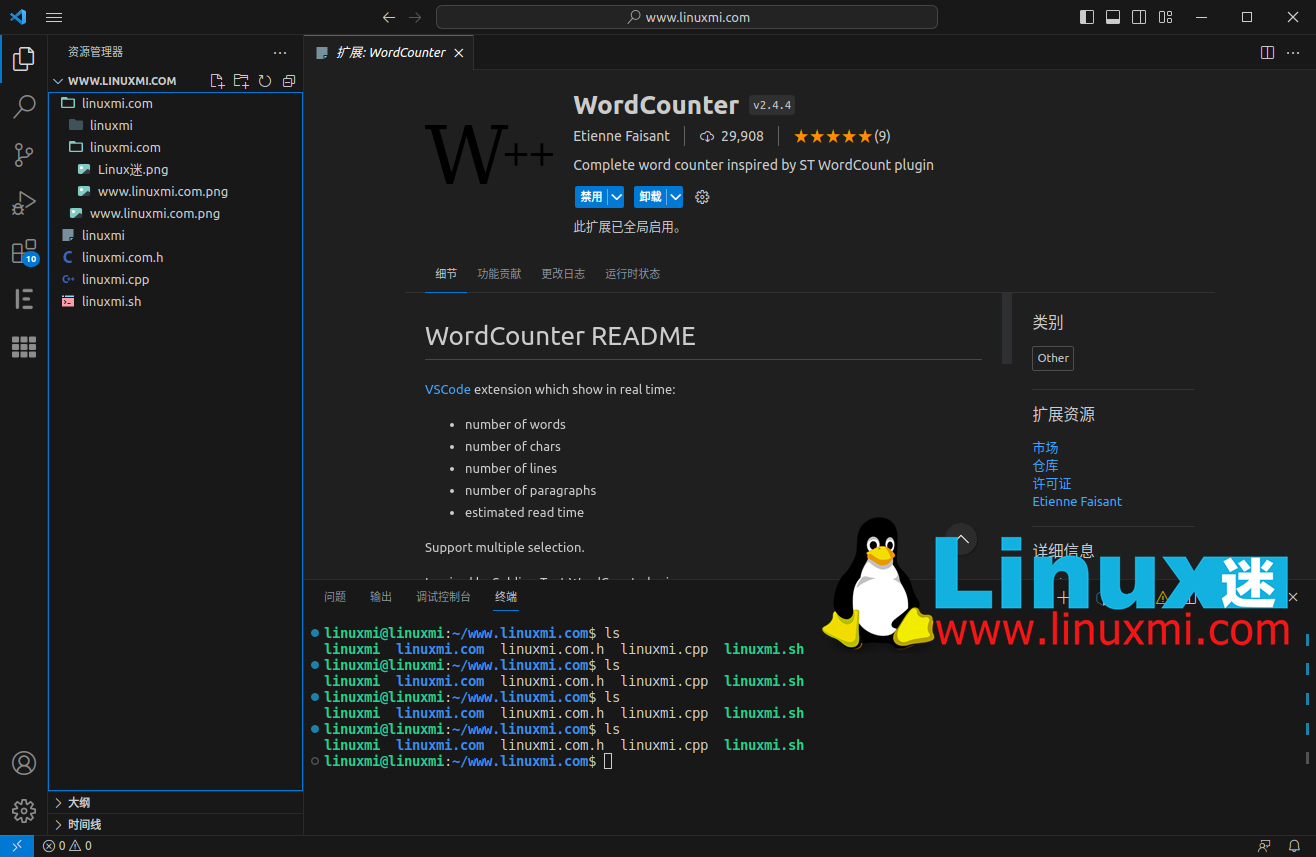Follow the VSCode link in README
The image size is (1316, 857).
pos(447,389)
